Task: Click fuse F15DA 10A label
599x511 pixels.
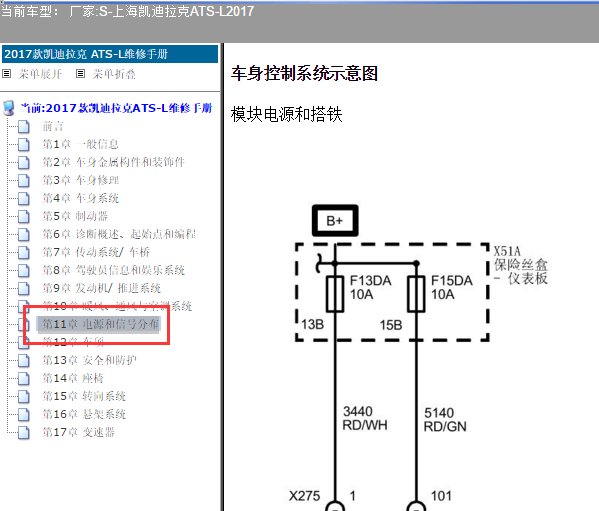Action: (452, 288)
